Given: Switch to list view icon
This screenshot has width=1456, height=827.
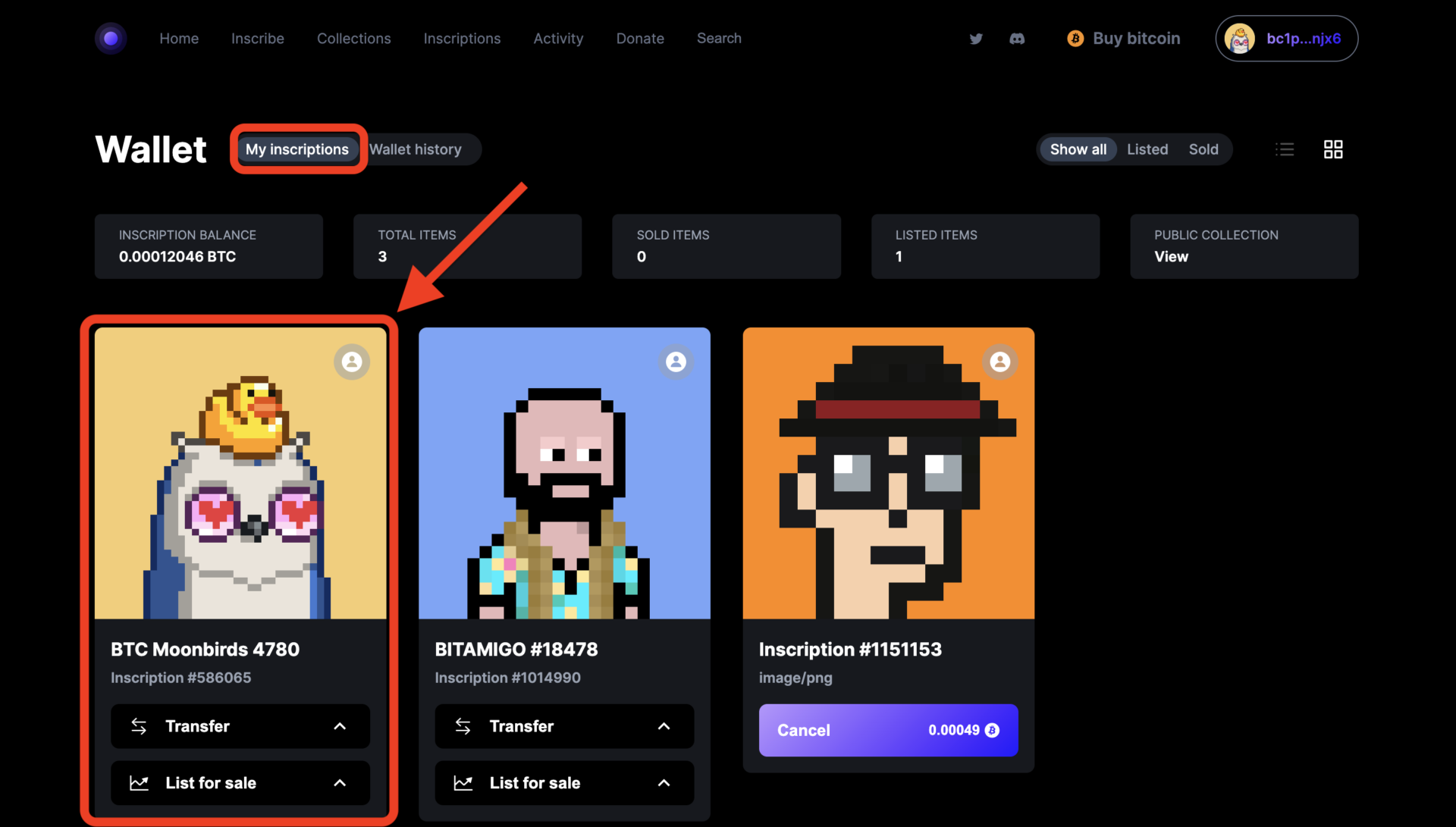Looking at the screenshot, I should click(x=1285, y=149).
